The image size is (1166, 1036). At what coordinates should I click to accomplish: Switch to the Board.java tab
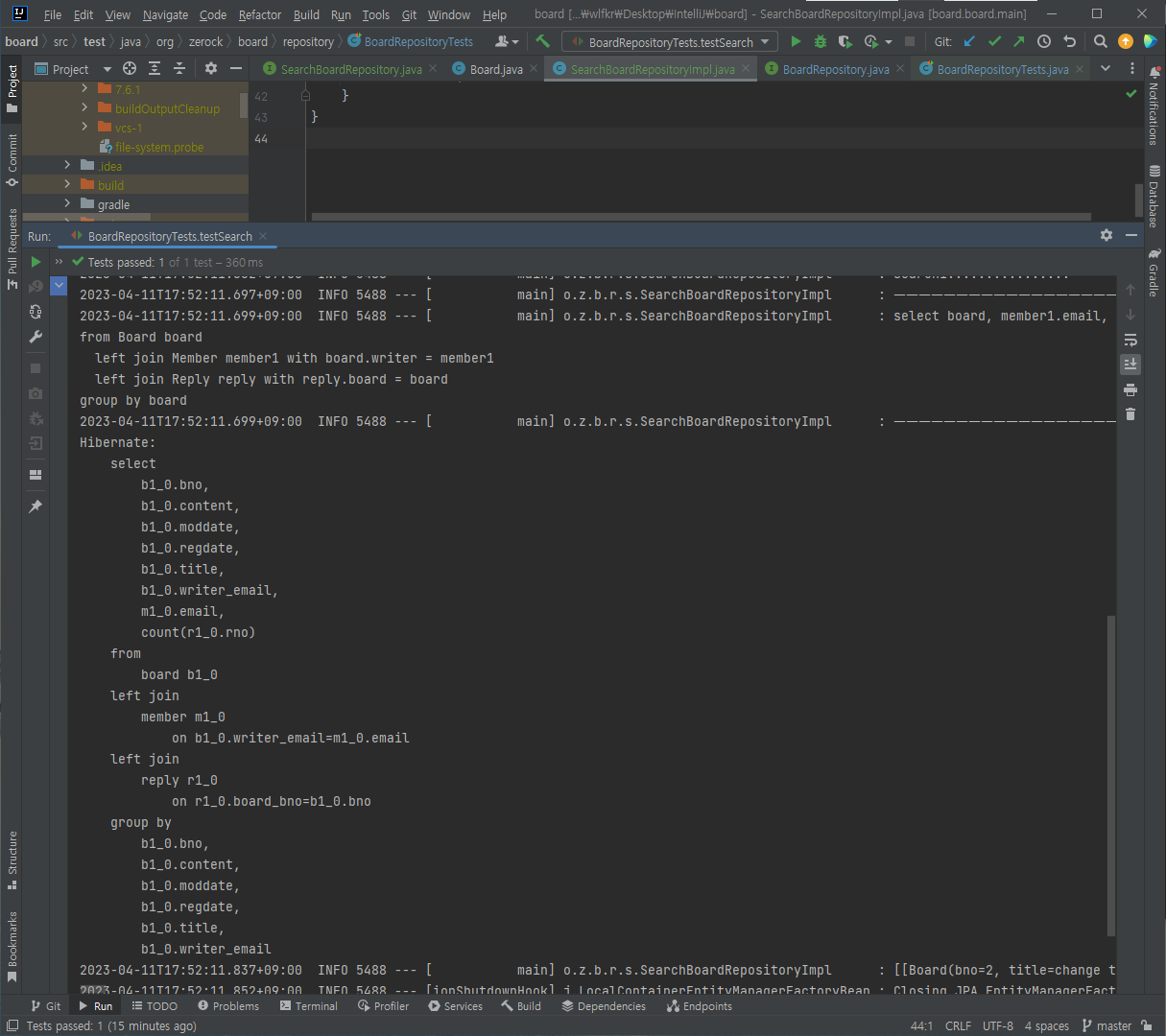coord(496,69)
